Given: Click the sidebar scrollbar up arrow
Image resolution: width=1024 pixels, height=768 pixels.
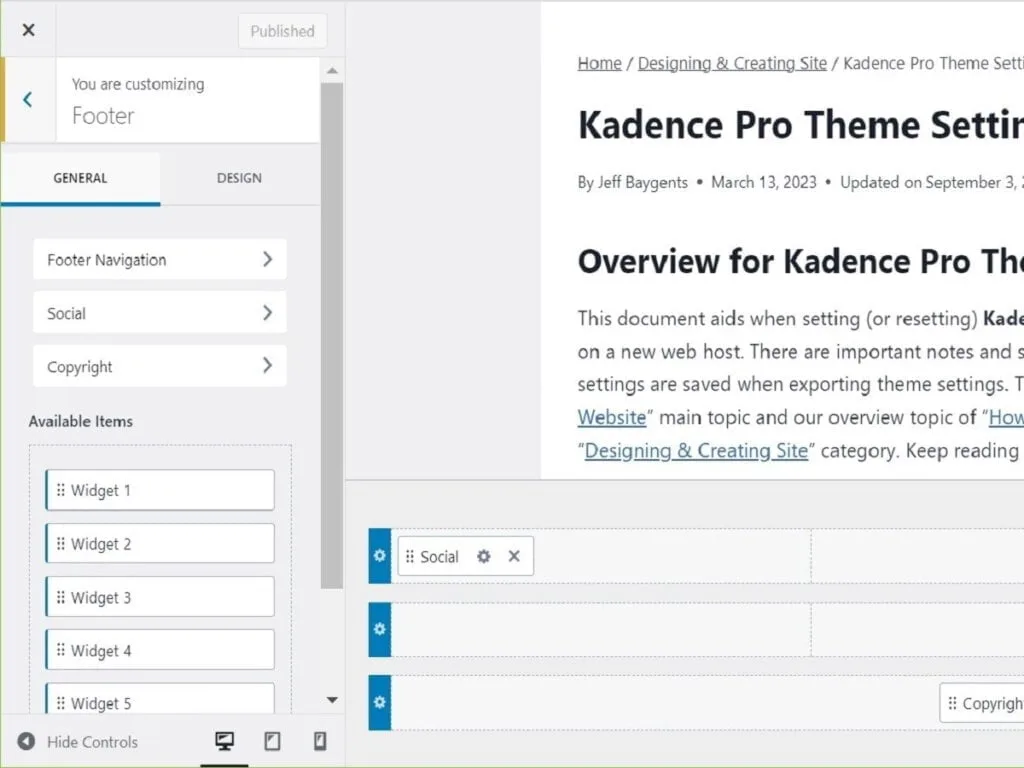Looking at the screenshot, I should click(x=332, y=71).
